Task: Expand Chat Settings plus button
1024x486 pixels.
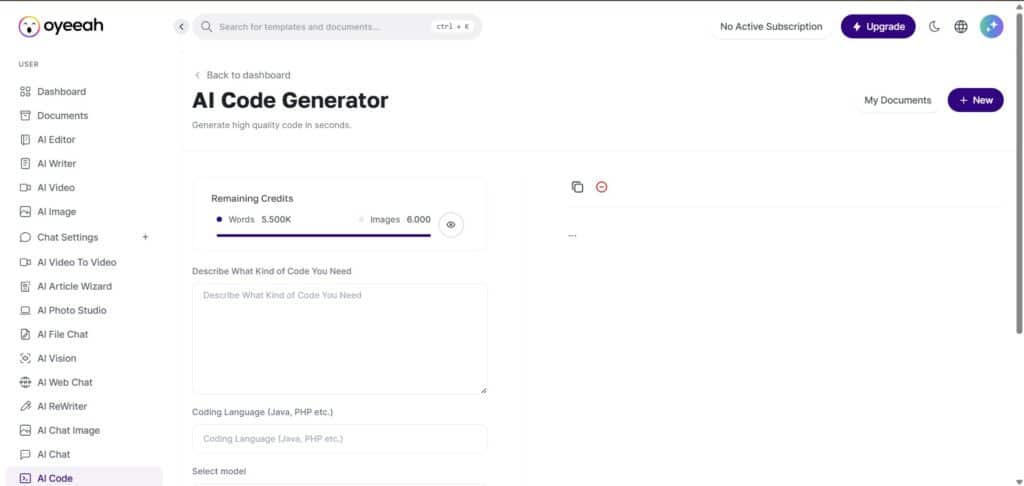Action: point(146,237)
